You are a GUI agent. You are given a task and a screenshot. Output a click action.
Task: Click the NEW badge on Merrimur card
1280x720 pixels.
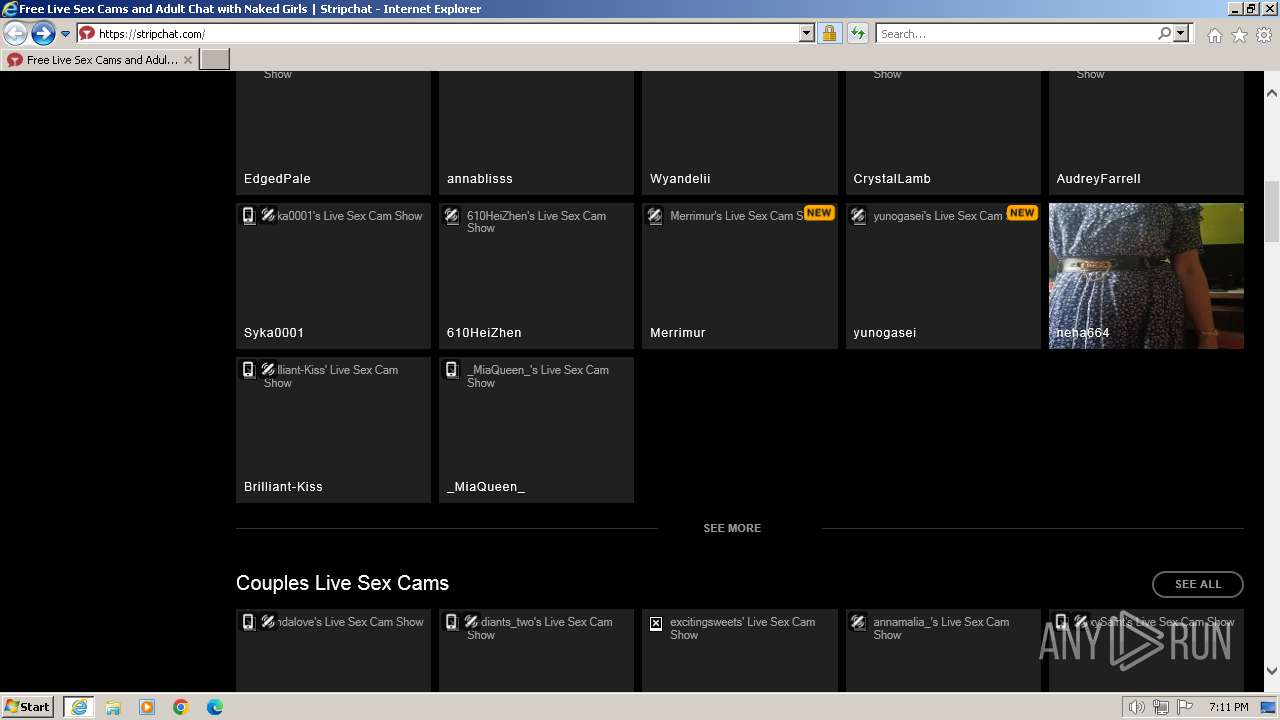click(819, 213)
